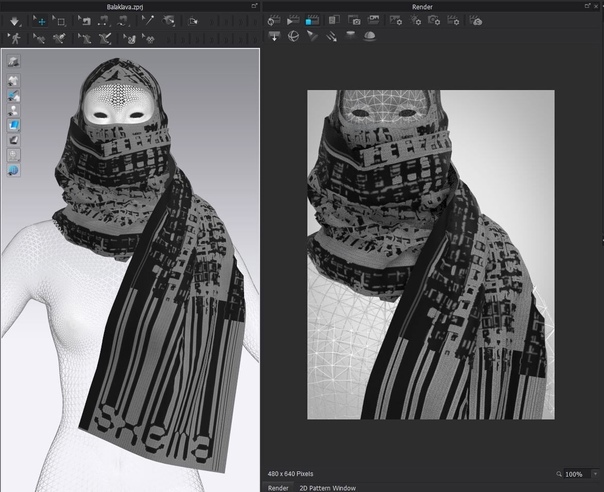604x492 pixels.
Task: Start final render with play clapperboard icon
Action: point(293,20)
